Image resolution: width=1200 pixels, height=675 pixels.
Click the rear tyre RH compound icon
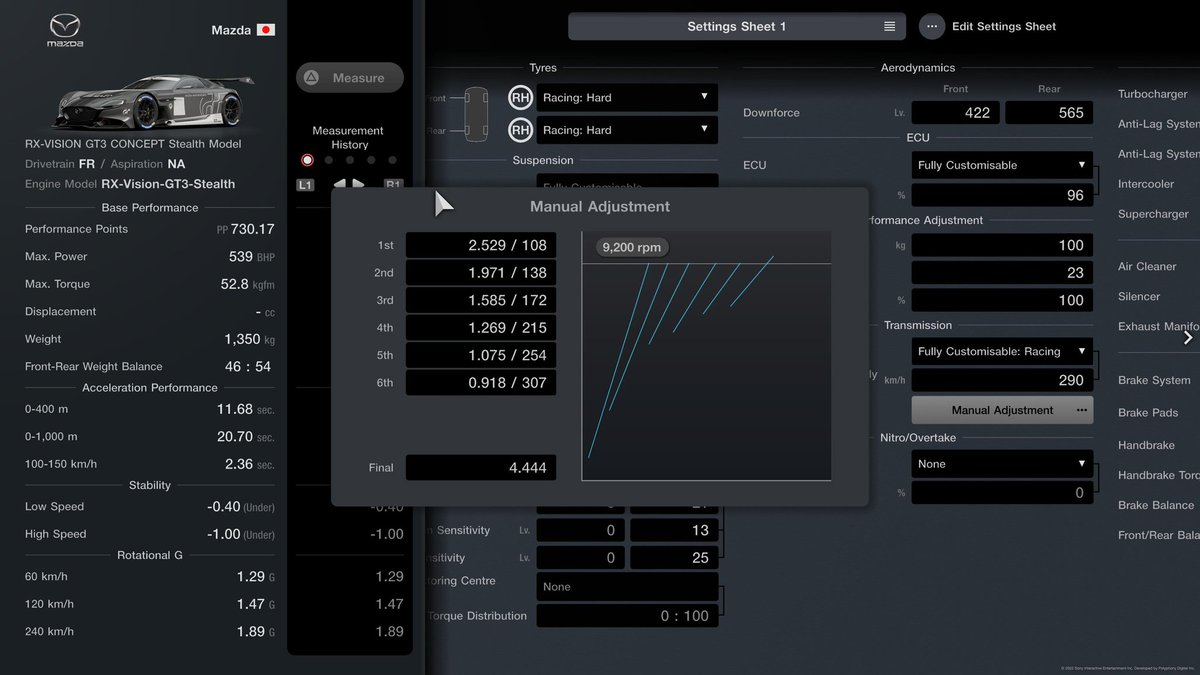pos(520,129)
